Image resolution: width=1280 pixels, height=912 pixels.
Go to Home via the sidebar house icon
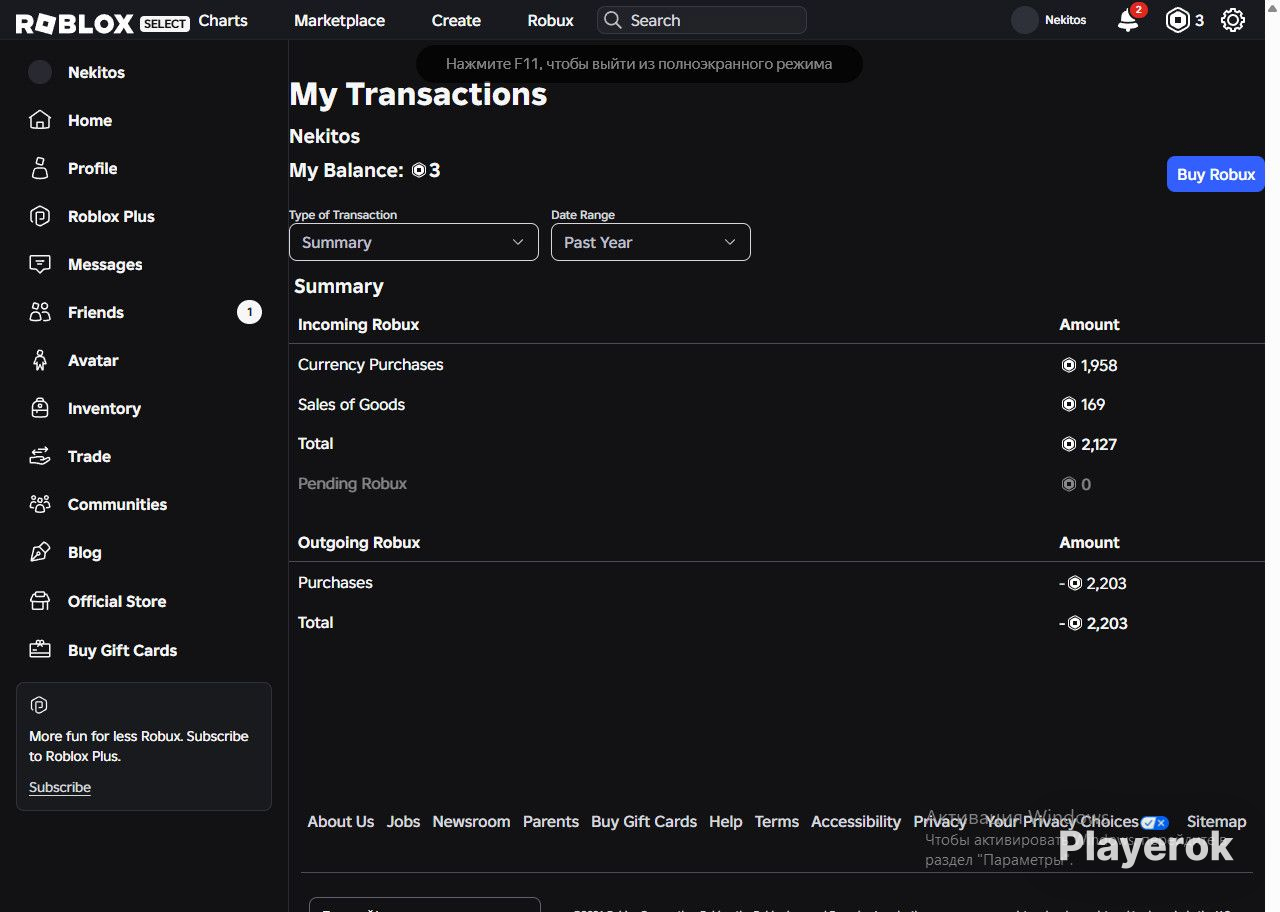[40, 120]
